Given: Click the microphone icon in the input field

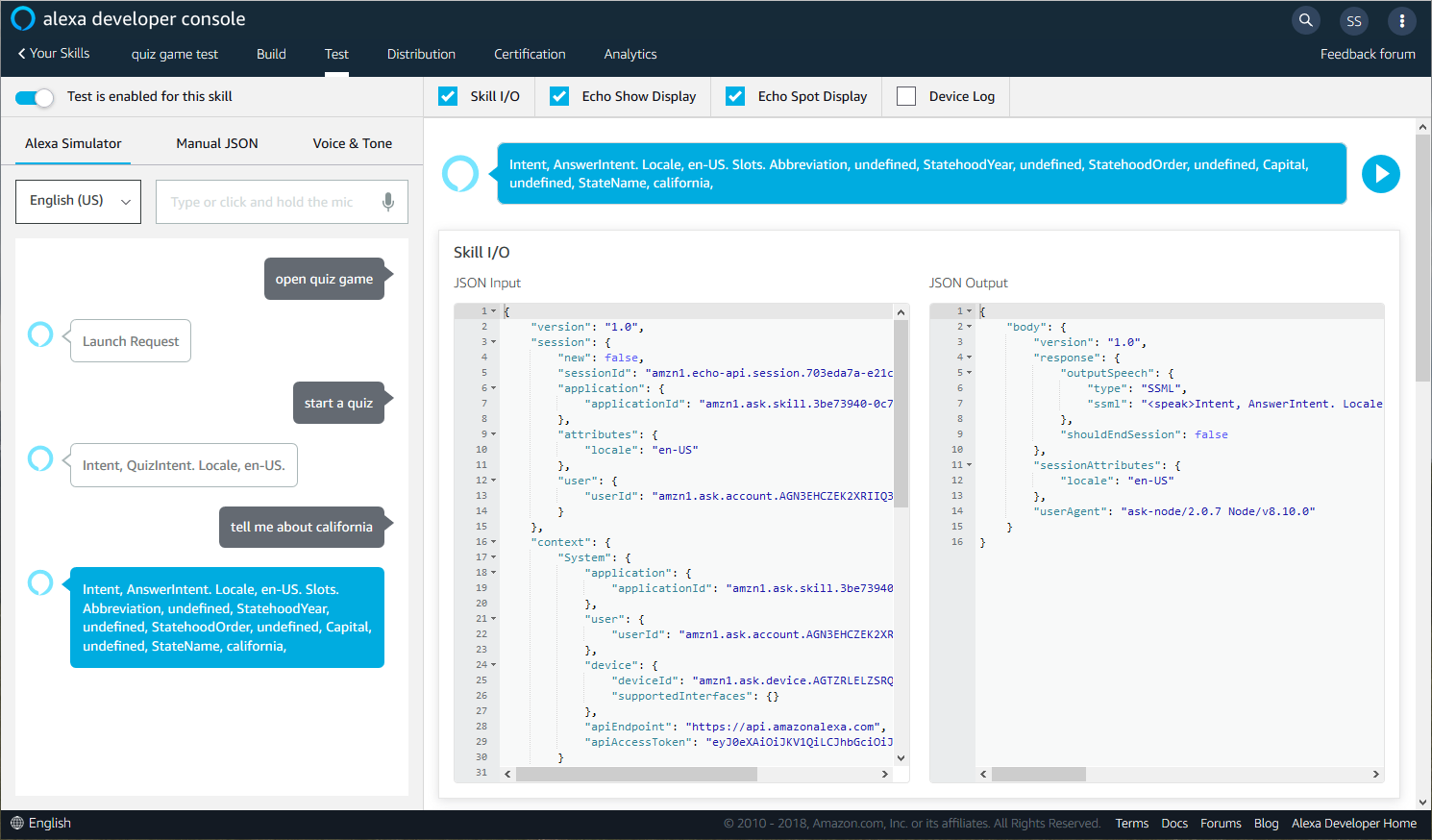Looking at the screenshot, I should coord(388,202).
